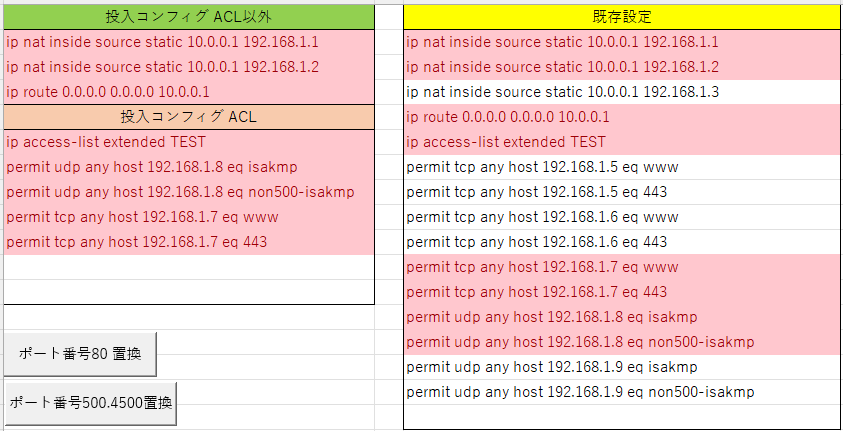Screen dimensions: 843x431
Task: Select access-list extended TEST cell under 既存設定
Action: [623, 142]
